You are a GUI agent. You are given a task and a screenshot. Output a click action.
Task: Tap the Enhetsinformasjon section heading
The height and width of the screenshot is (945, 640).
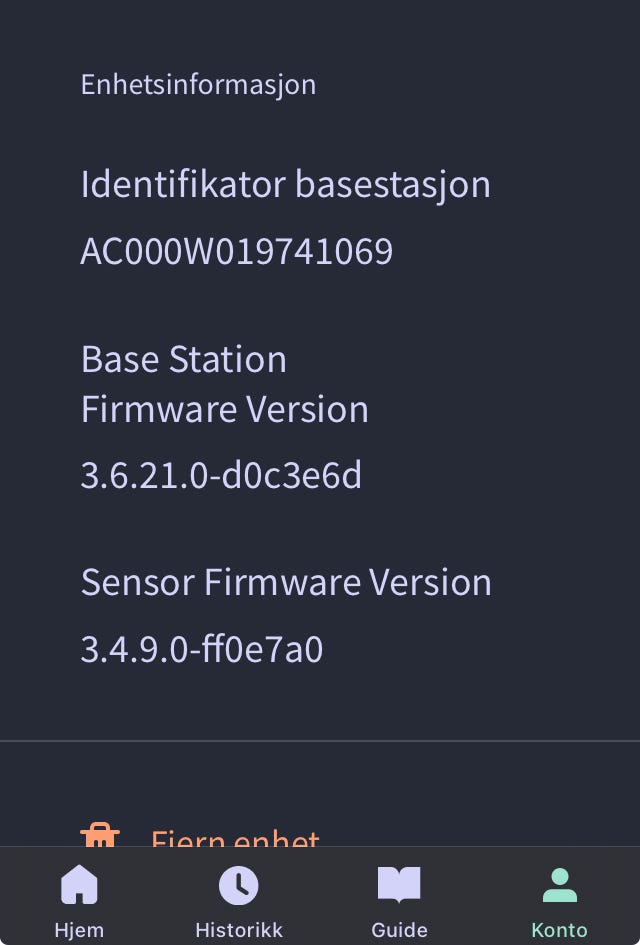198,84
